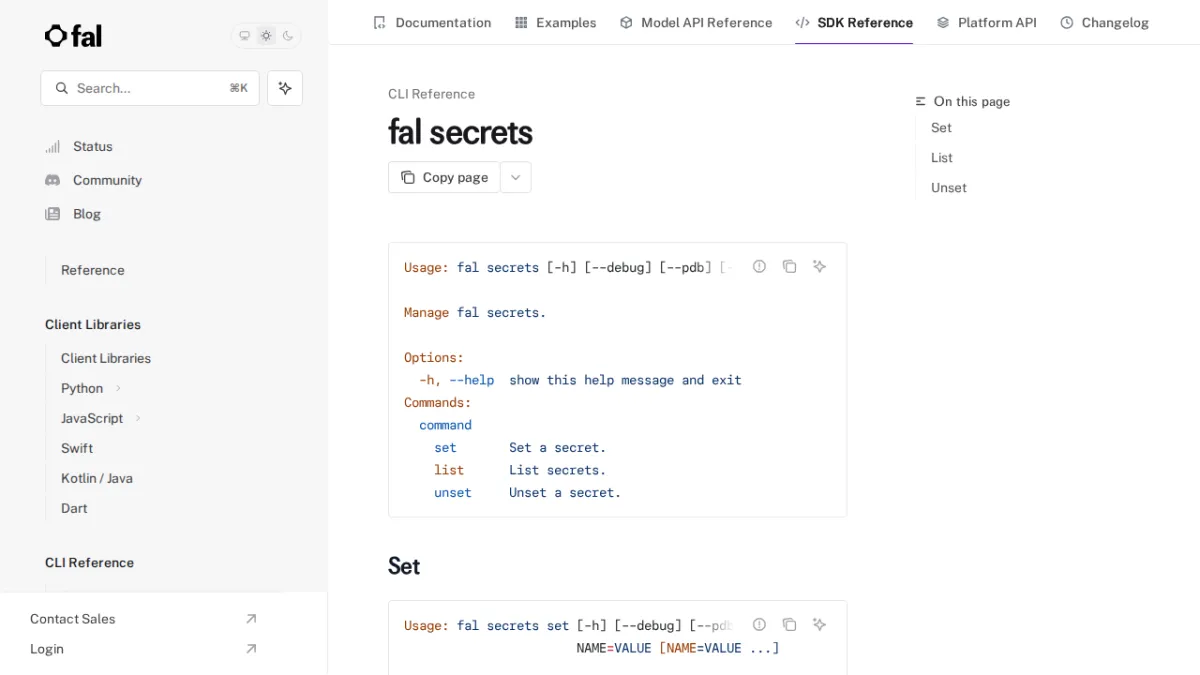Switch to system theme mode
The height and width of the screenshot is (675, 1200).
[x=244, y=36]
